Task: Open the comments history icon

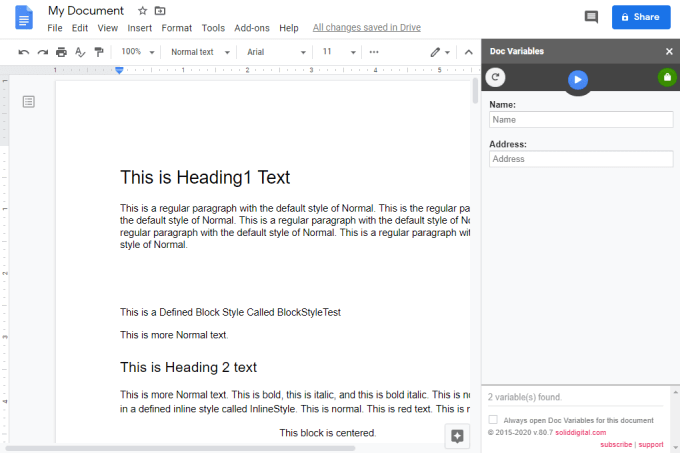Action: tap(591, 17)
